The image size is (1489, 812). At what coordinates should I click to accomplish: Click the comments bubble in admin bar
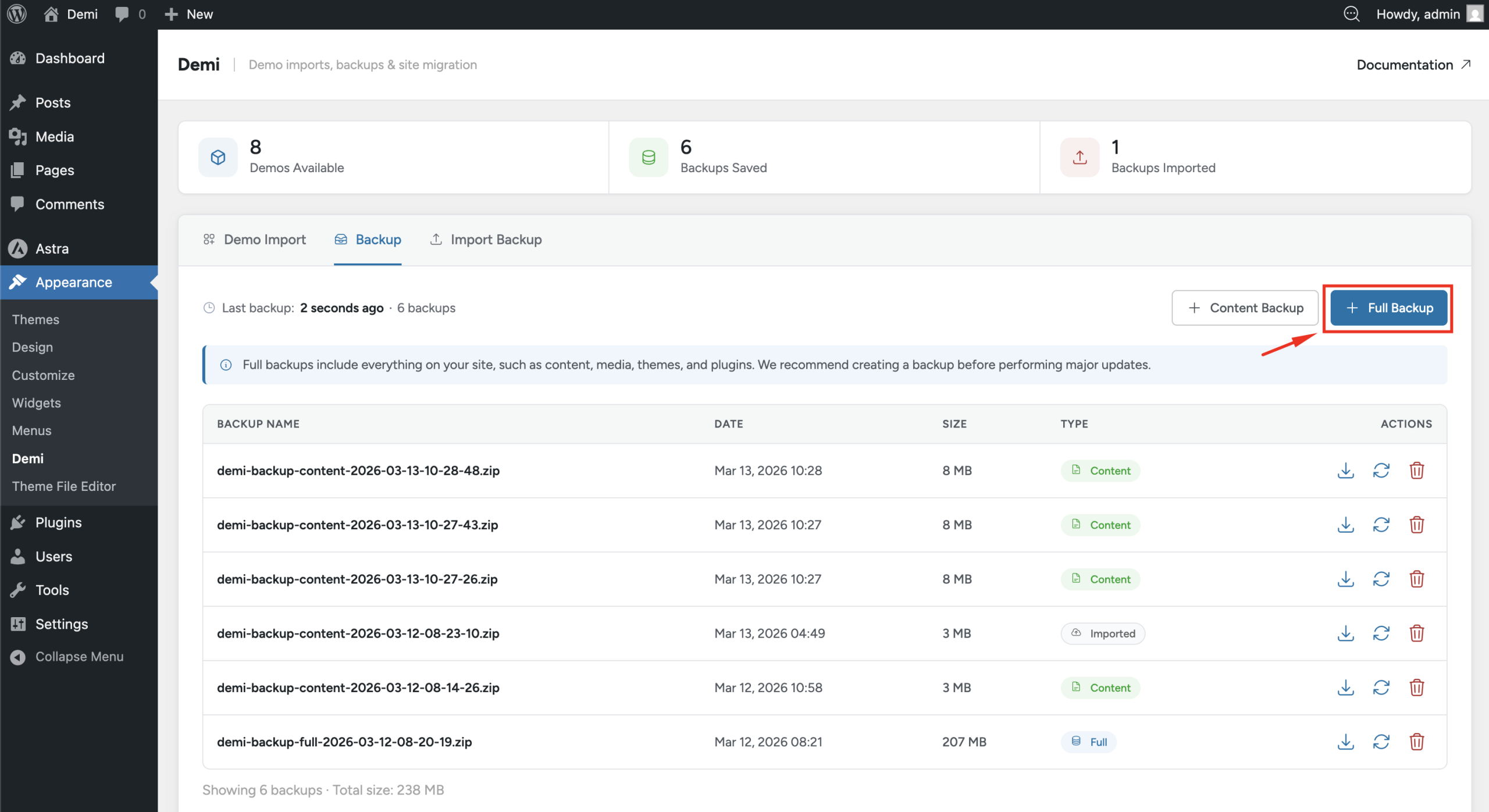pos(129,14)
